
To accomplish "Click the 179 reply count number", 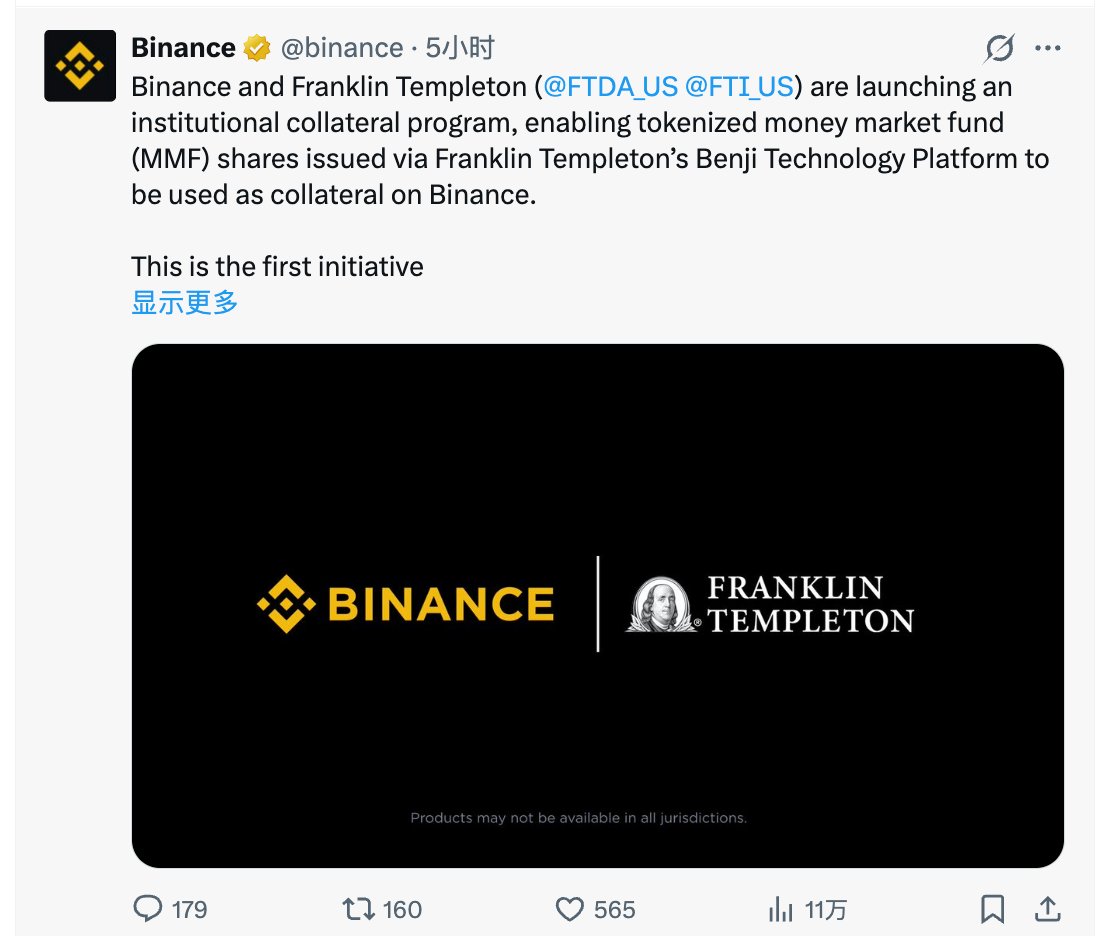I will click(x=189, y=909).
